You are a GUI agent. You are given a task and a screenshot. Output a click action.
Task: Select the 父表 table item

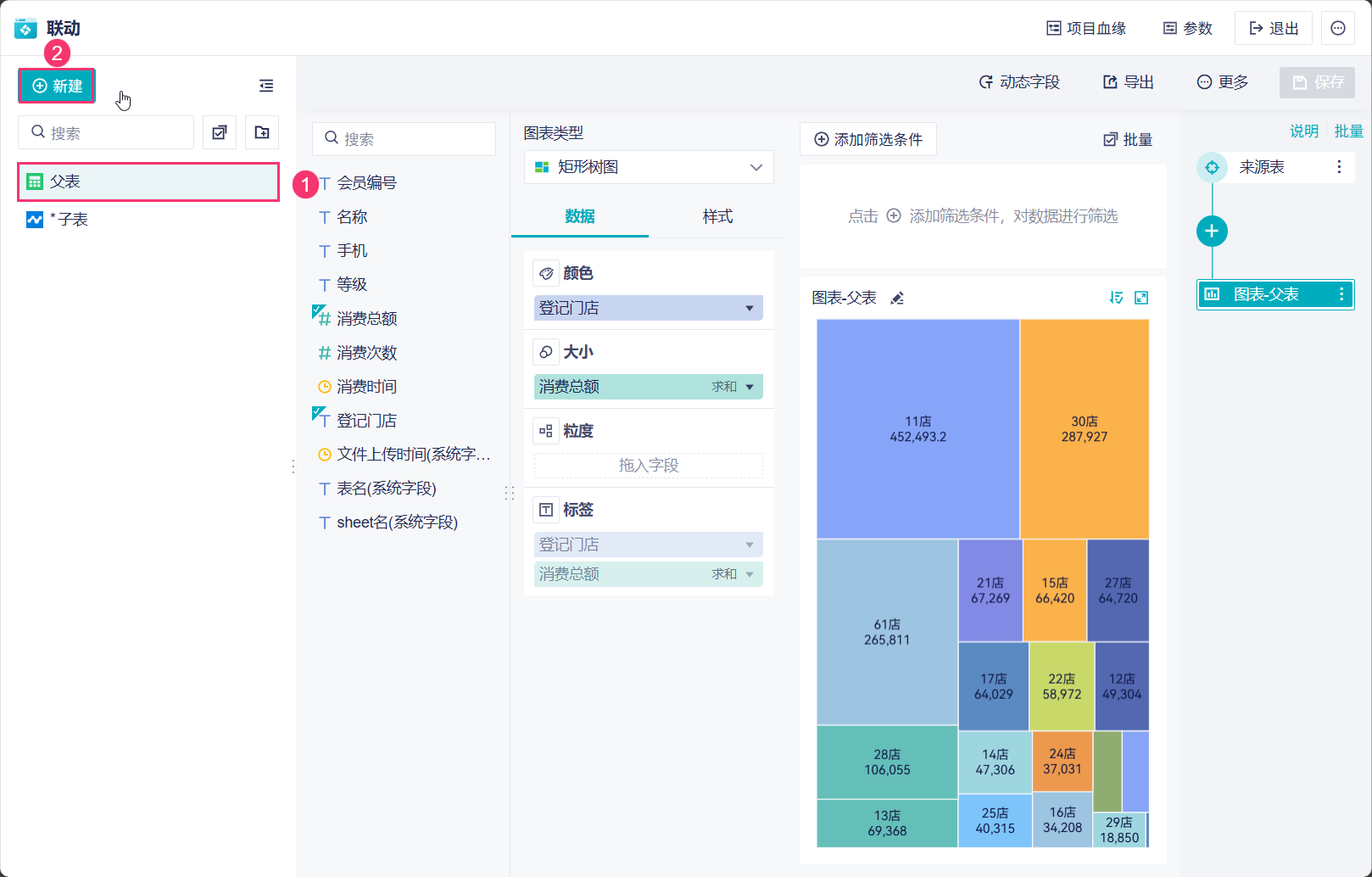point(148,182)
